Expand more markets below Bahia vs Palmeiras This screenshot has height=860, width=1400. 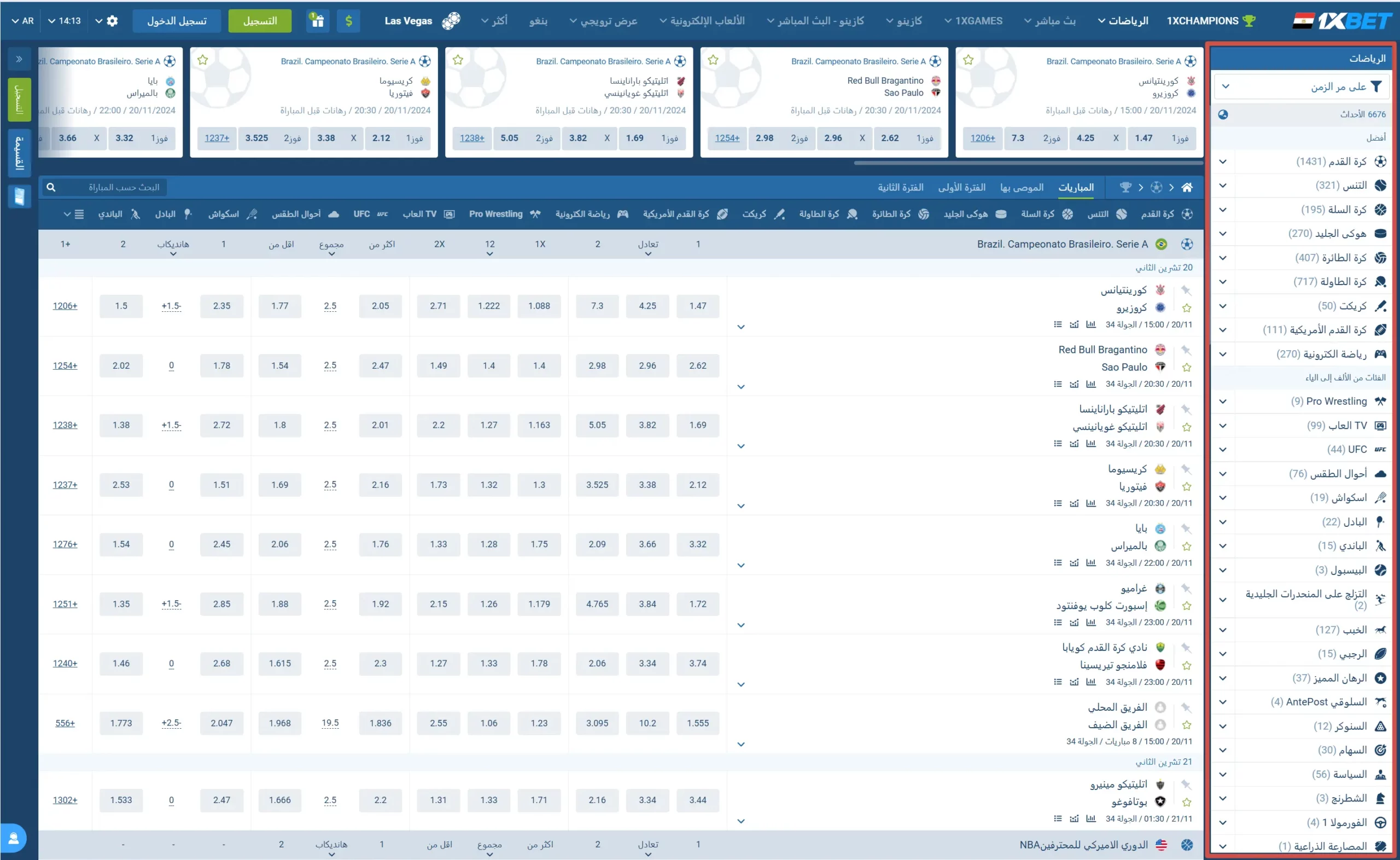(x=740, y=565)
